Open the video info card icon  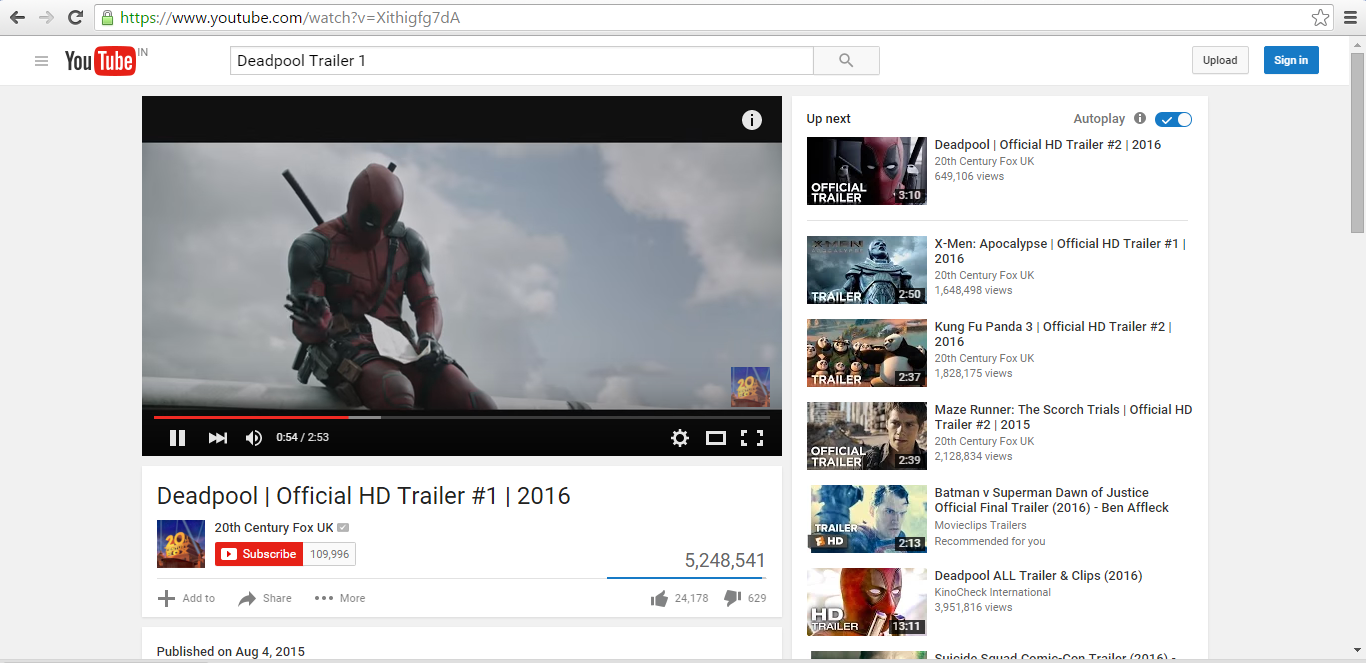tap(752, 120)
